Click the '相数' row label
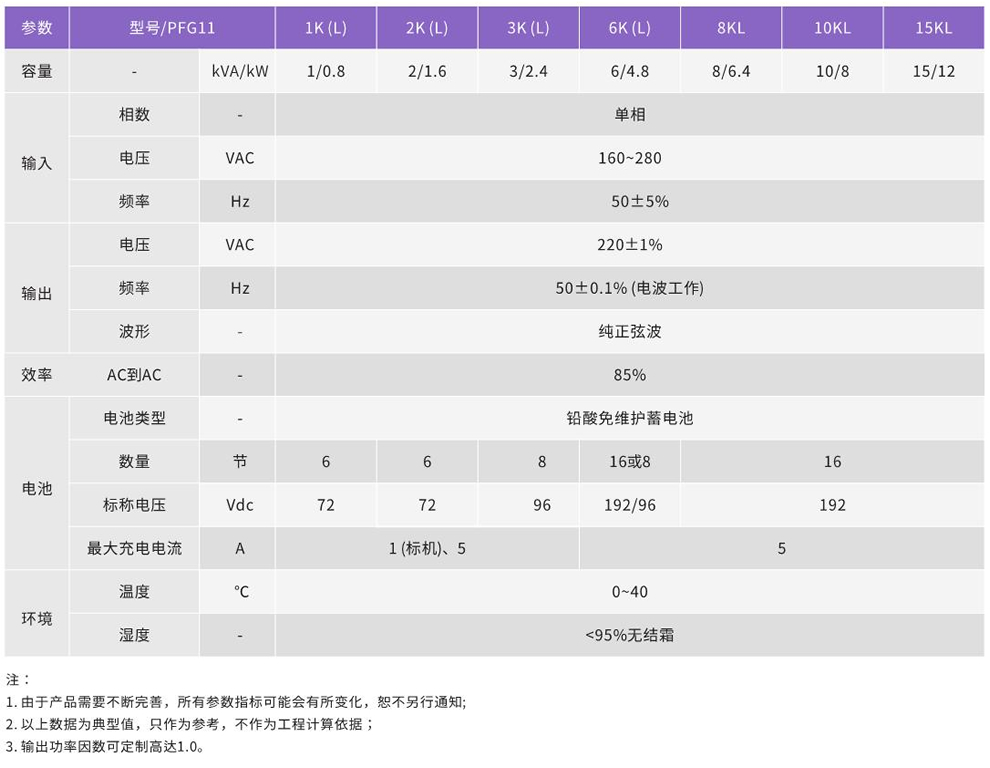990x768 pixels. click(x=134, y=115)
